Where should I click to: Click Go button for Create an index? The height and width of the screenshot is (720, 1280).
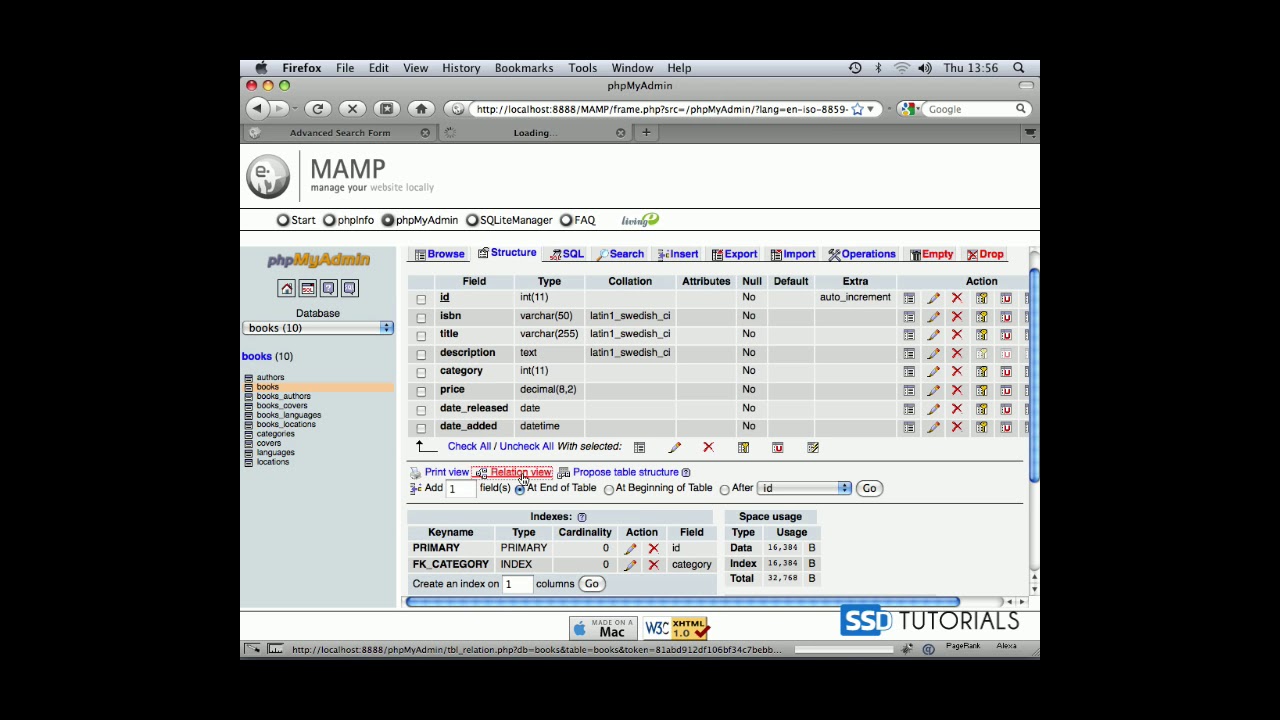[x=591, y=584]
